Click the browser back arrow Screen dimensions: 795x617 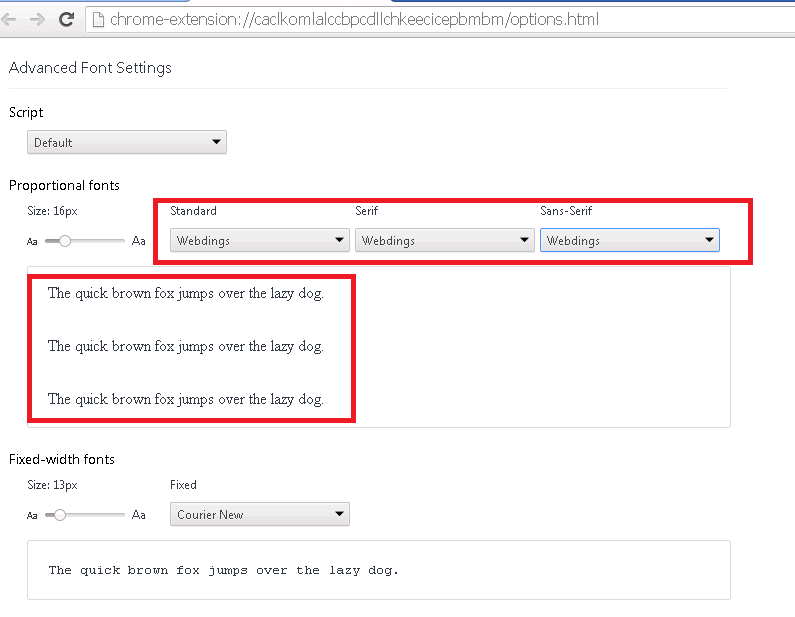pyautogui.click(x=8, y=20)
